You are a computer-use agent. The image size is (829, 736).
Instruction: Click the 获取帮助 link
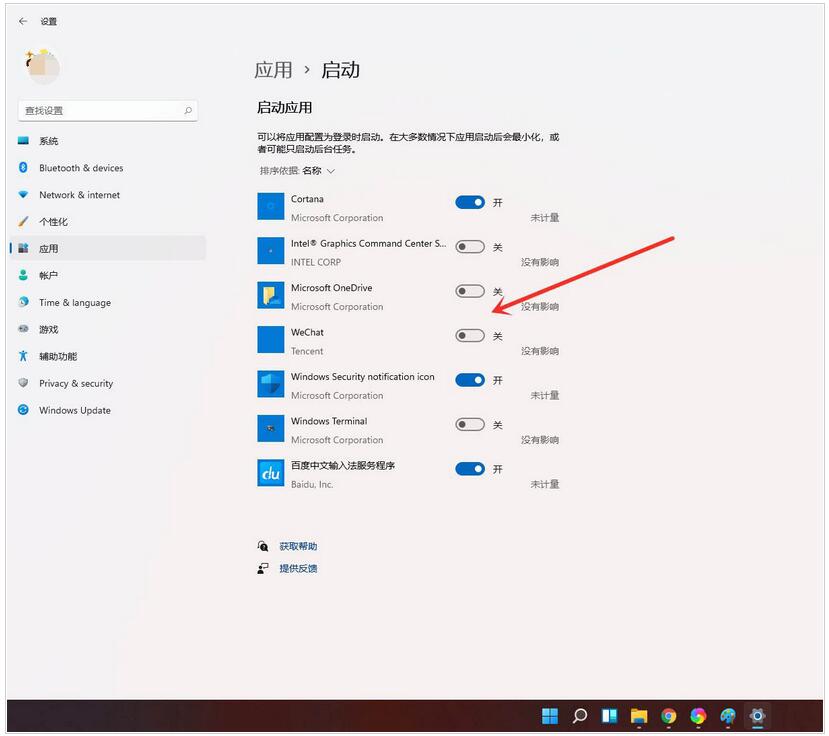298,546
